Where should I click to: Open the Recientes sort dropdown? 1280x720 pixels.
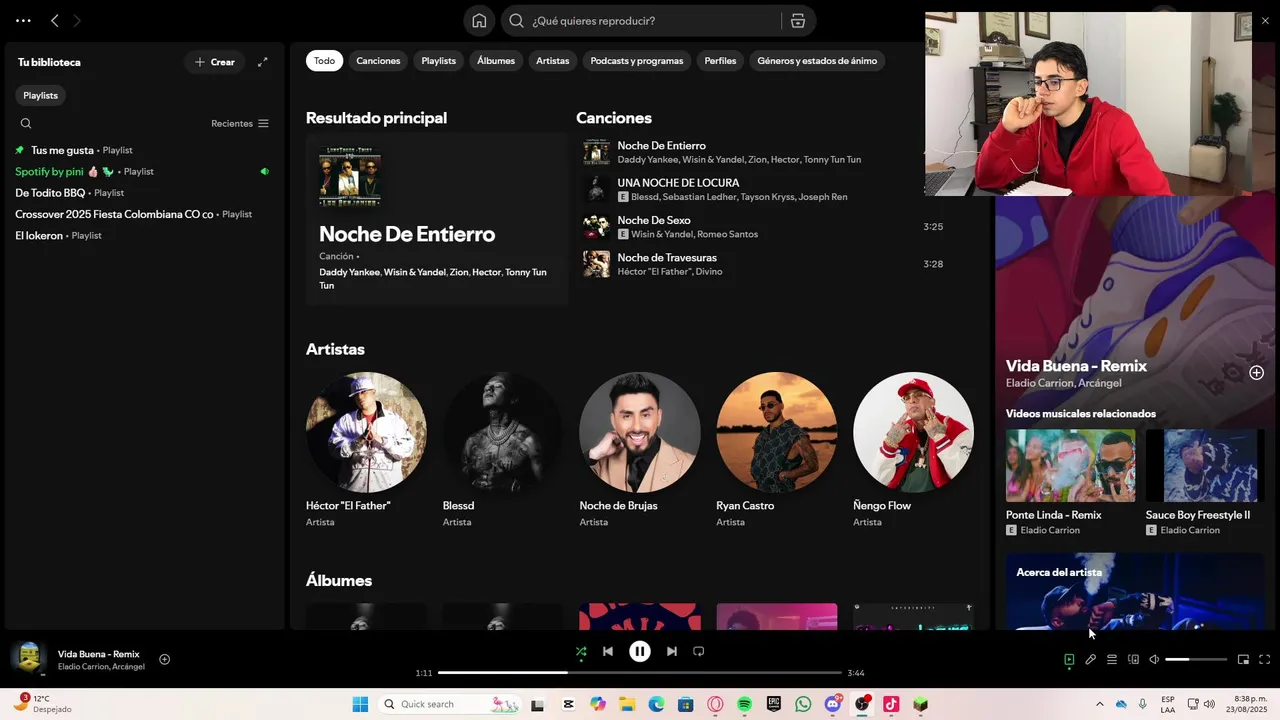point(240,124)
